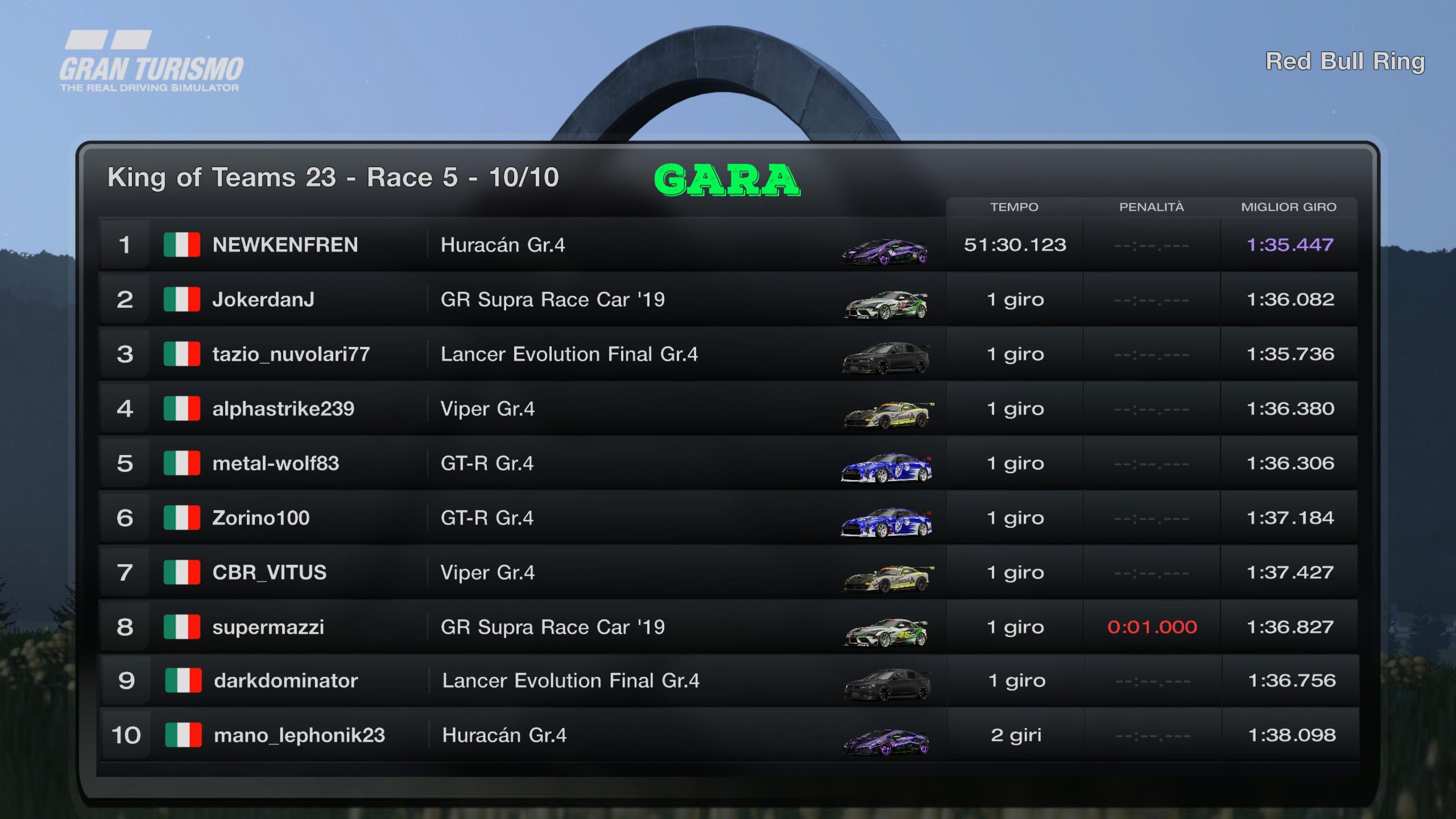This screenshot has height=819, width=1456.
Task: Click the Italian flag beside darkdominator
Action: click(183, 681)
